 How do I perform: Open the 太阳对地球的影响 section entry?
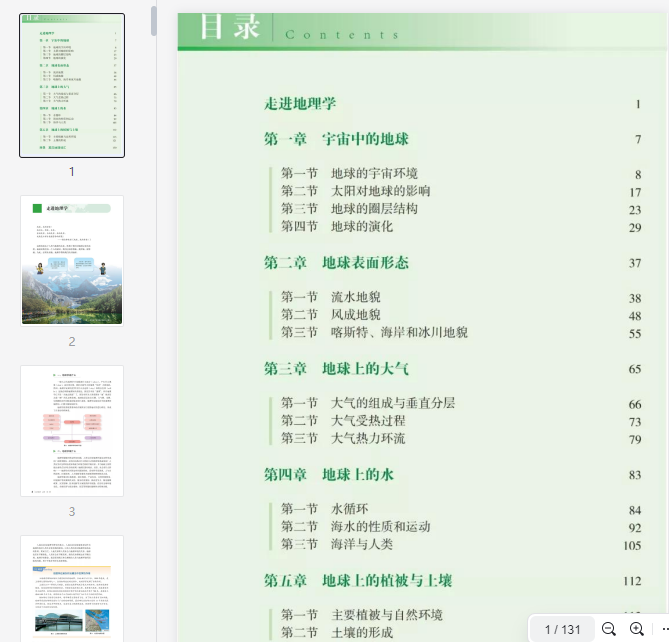[380, 191]
